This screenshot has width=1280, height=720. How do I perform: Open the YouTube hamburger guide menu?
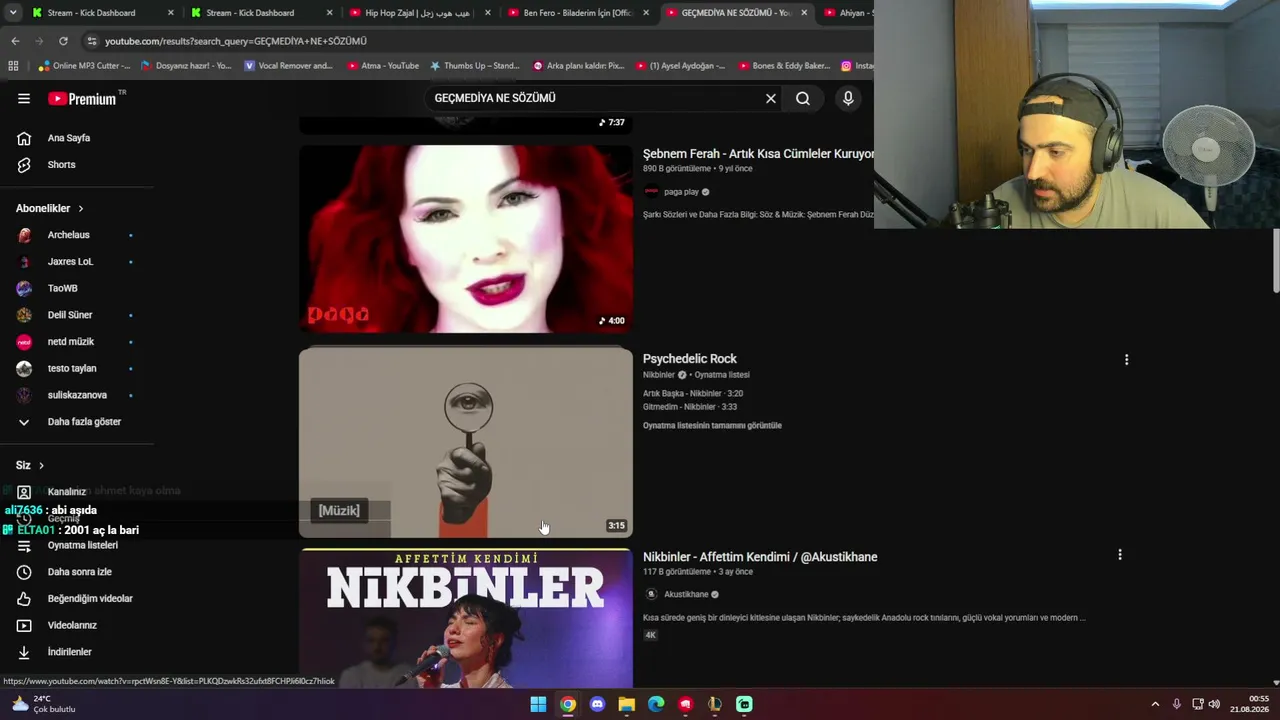pos(24,98)
